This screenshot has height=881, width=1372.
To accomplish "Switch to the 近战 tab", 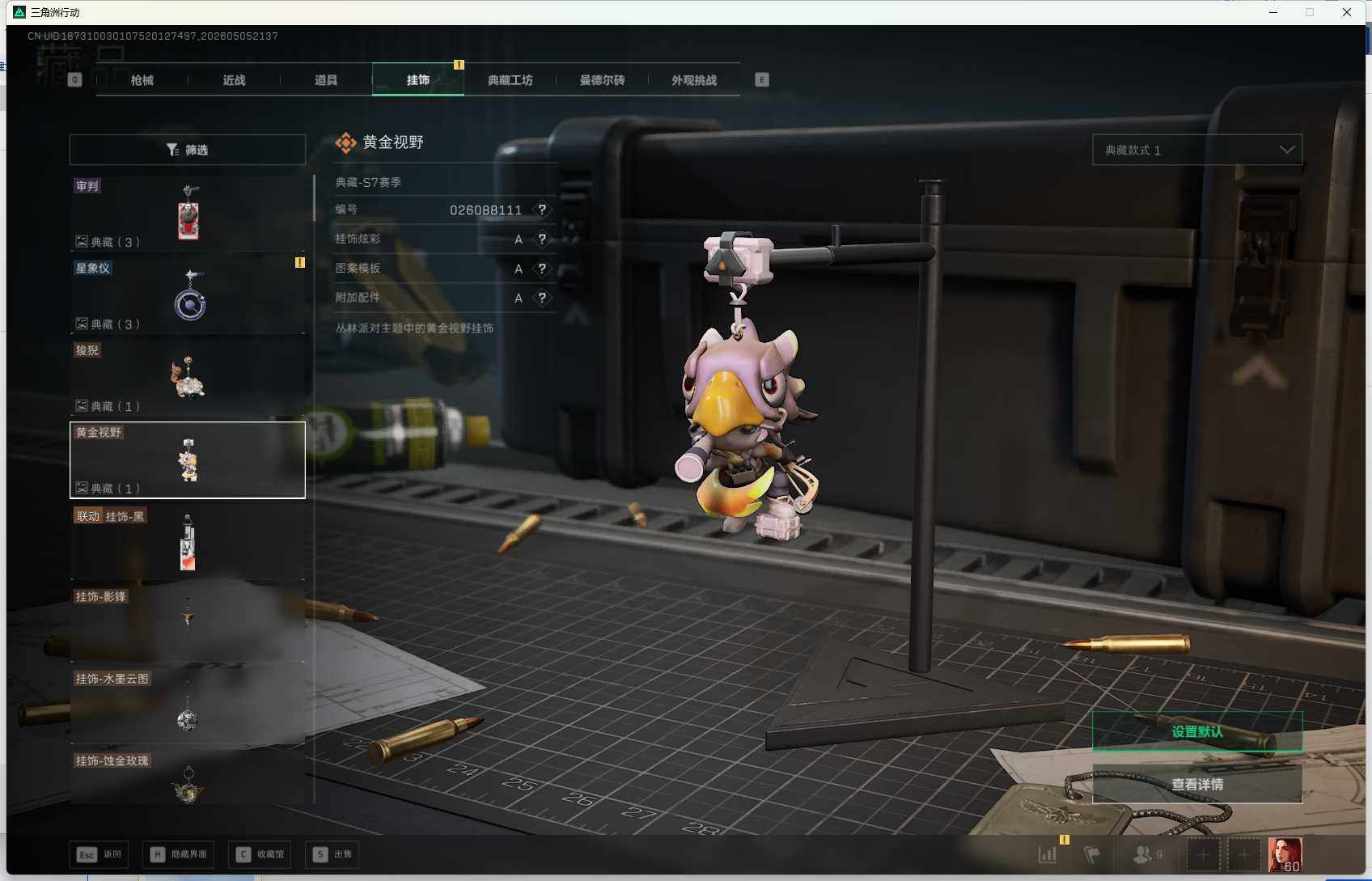I will (x=234, y=80).
